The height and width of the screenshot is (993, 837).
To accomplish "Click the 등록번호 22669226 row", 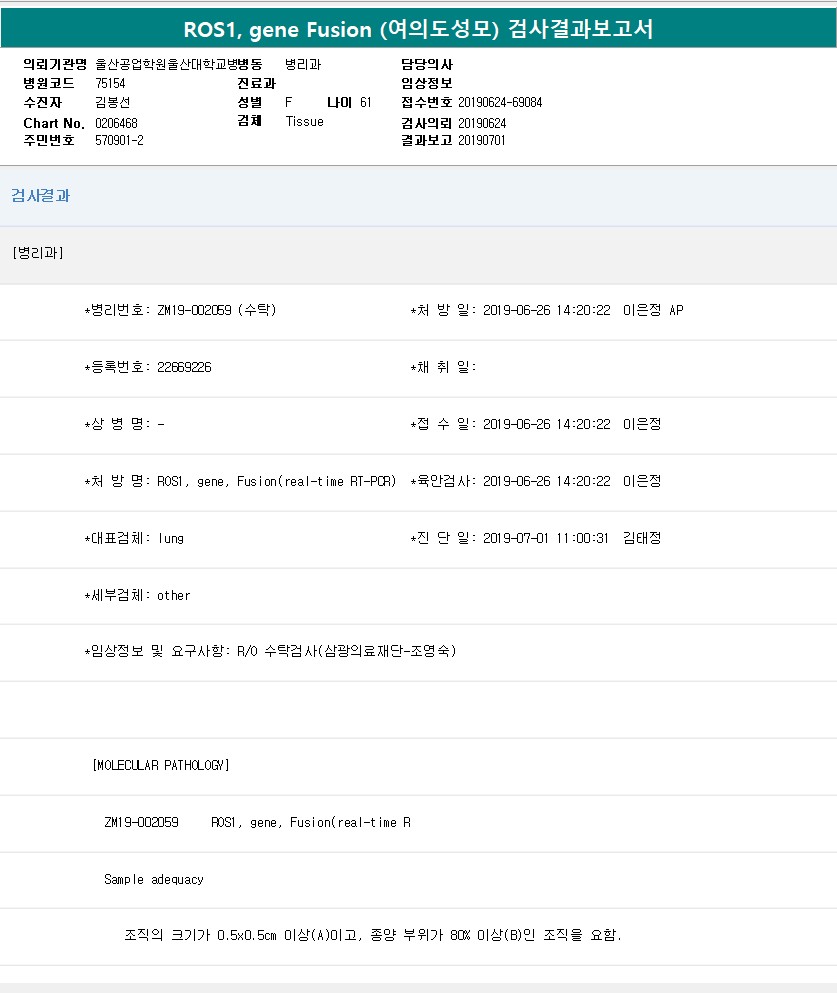I will [148, 368].
